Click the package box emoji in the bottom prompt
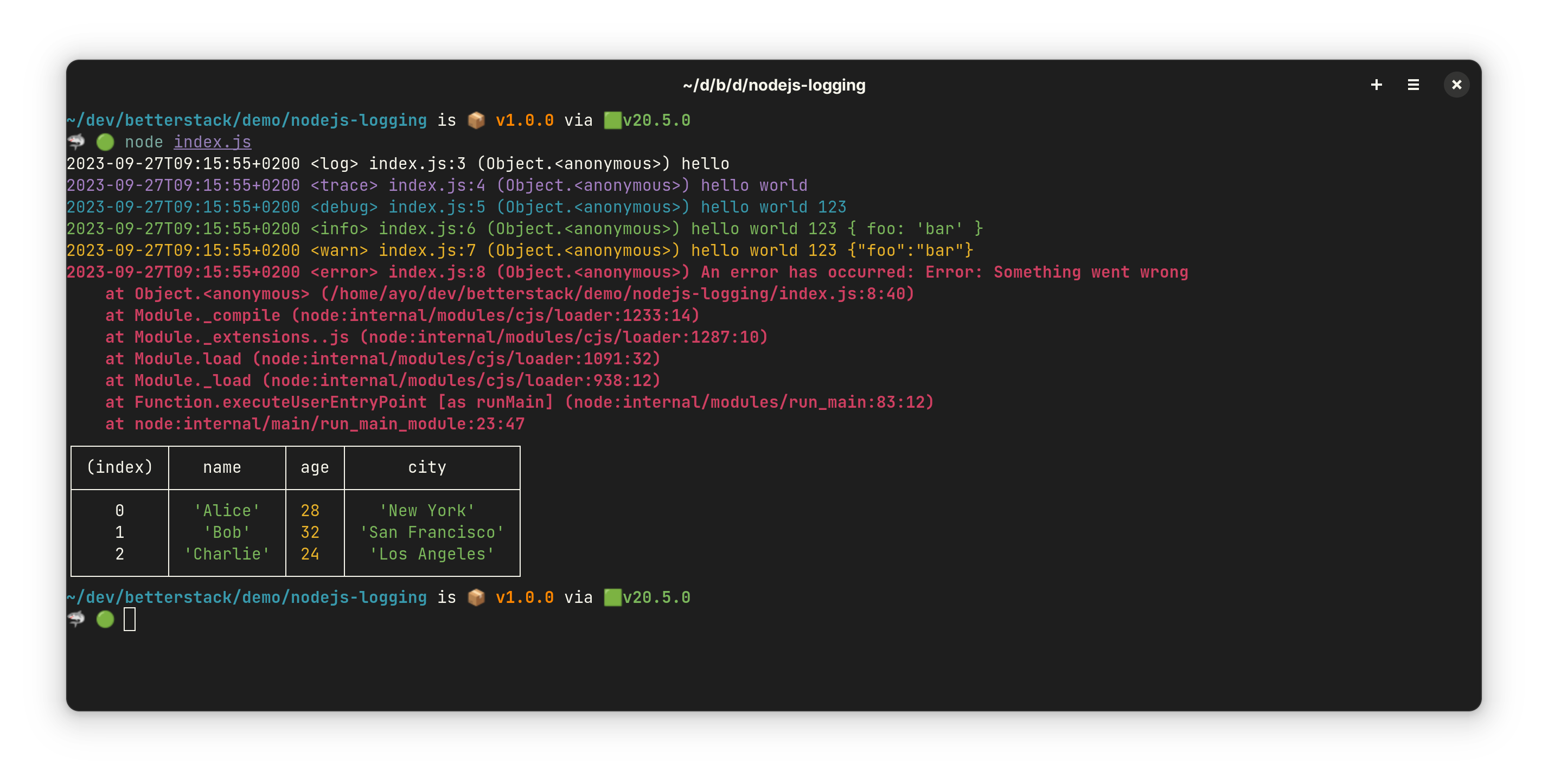The height and width of the screenshot is (784, 1548). (x=476, y=597)
